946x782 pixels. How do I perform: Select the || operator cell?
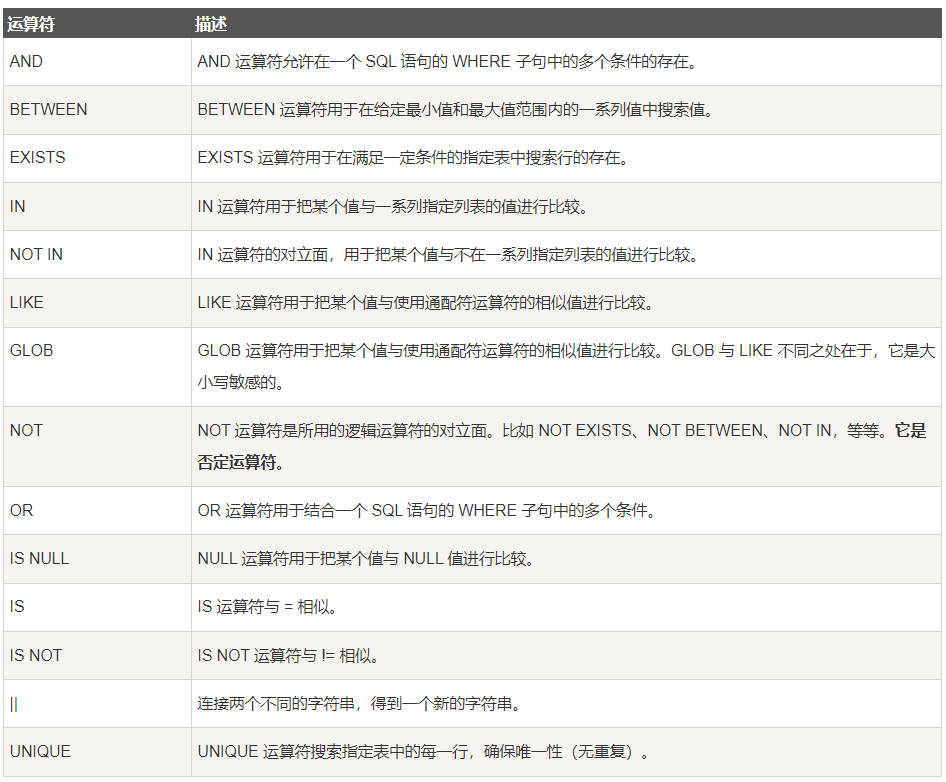pyautogui.click(x=97, y=704)
